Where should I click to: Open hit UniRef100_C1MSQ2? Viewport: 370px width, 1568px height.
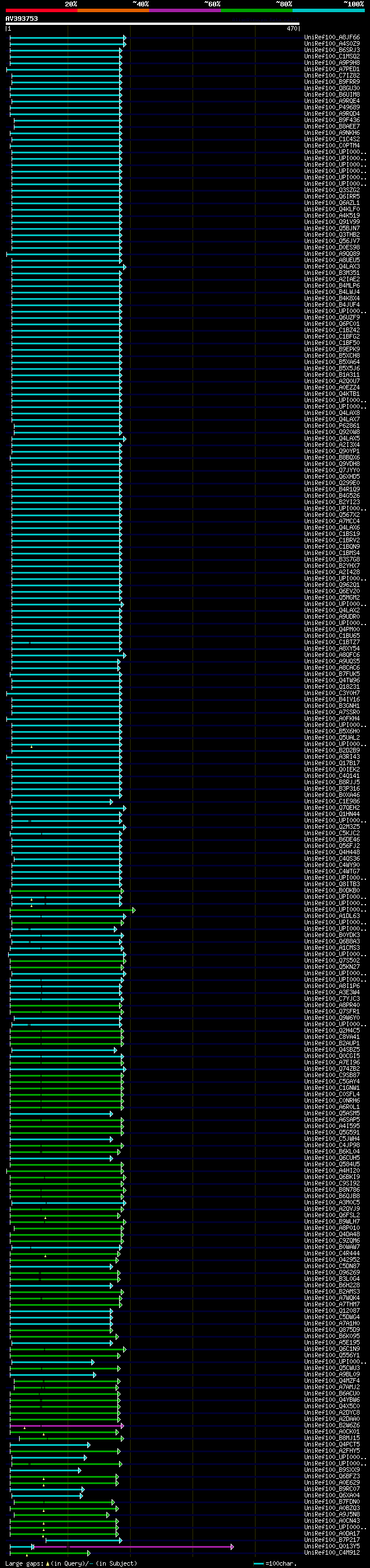332,57
